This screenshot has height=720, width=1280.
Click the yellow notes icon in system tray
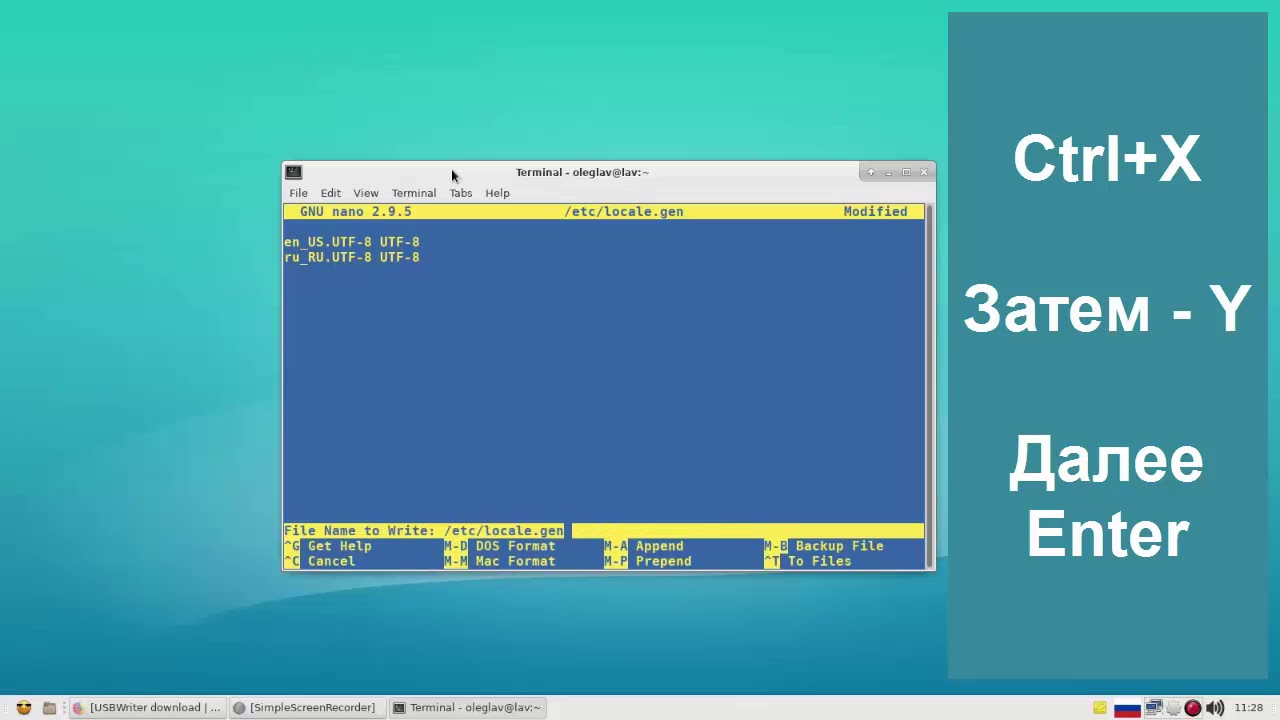1100,707
